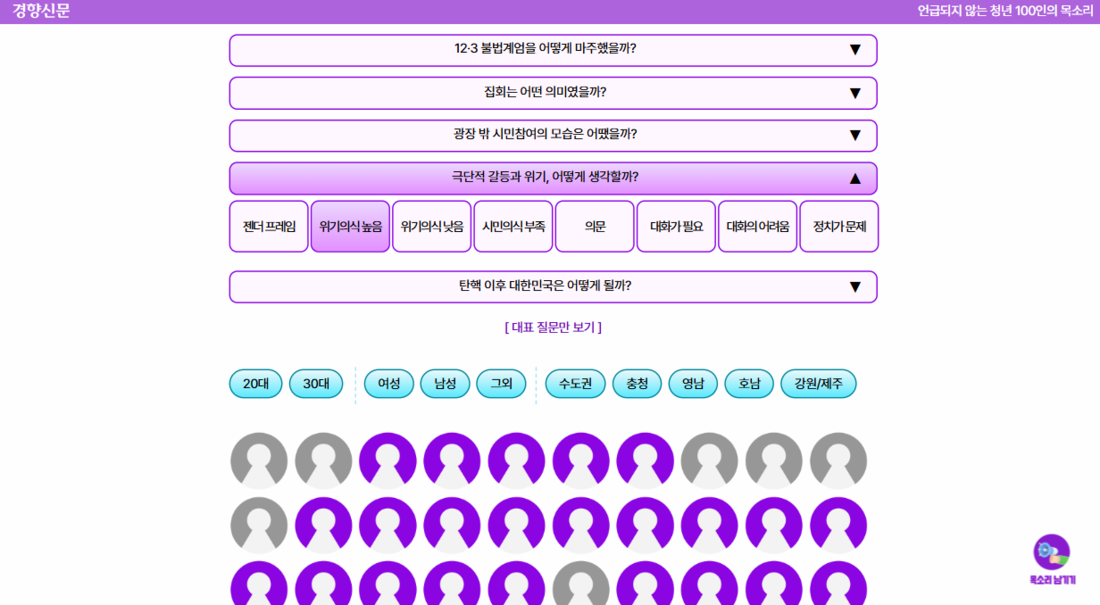Expand the 12·3 불법계엄 question section
The width and height of the screenshot is (1100, 605).
coord(554,50)
